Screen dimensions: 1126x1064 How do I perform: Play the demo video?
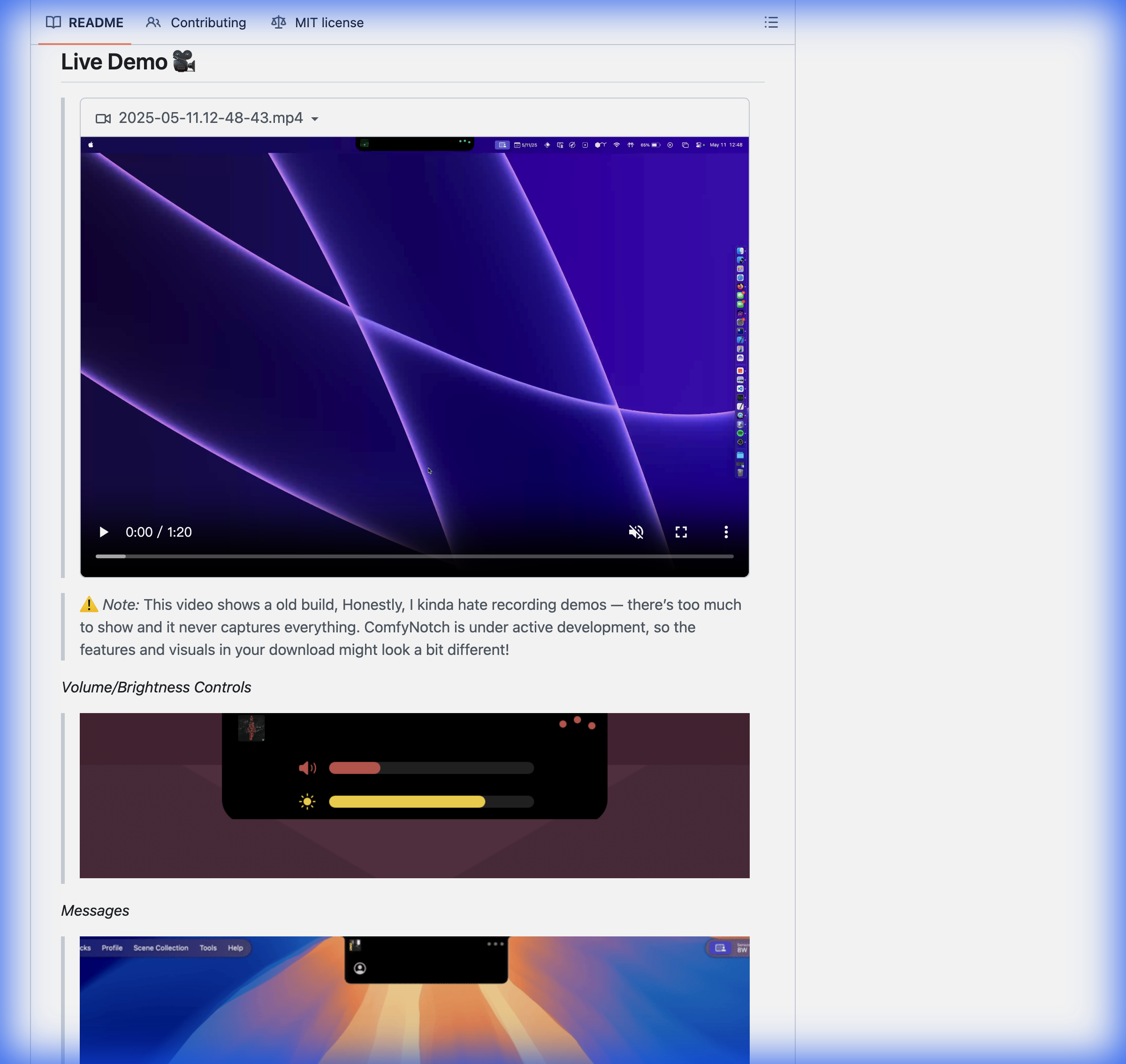click(103, 532)
